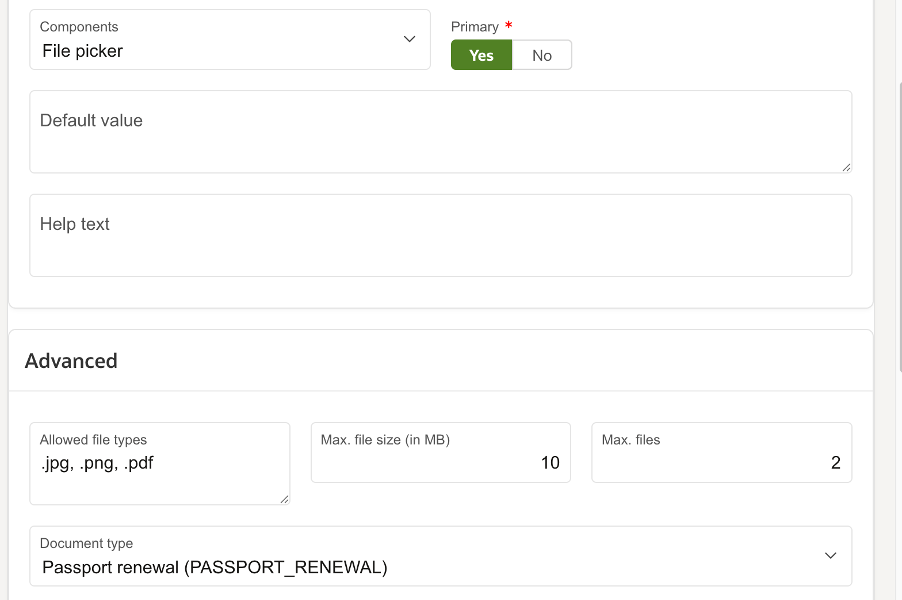Screen dimensions: 902x600
Task: Switch Primary to No
Action: point(542,55)
